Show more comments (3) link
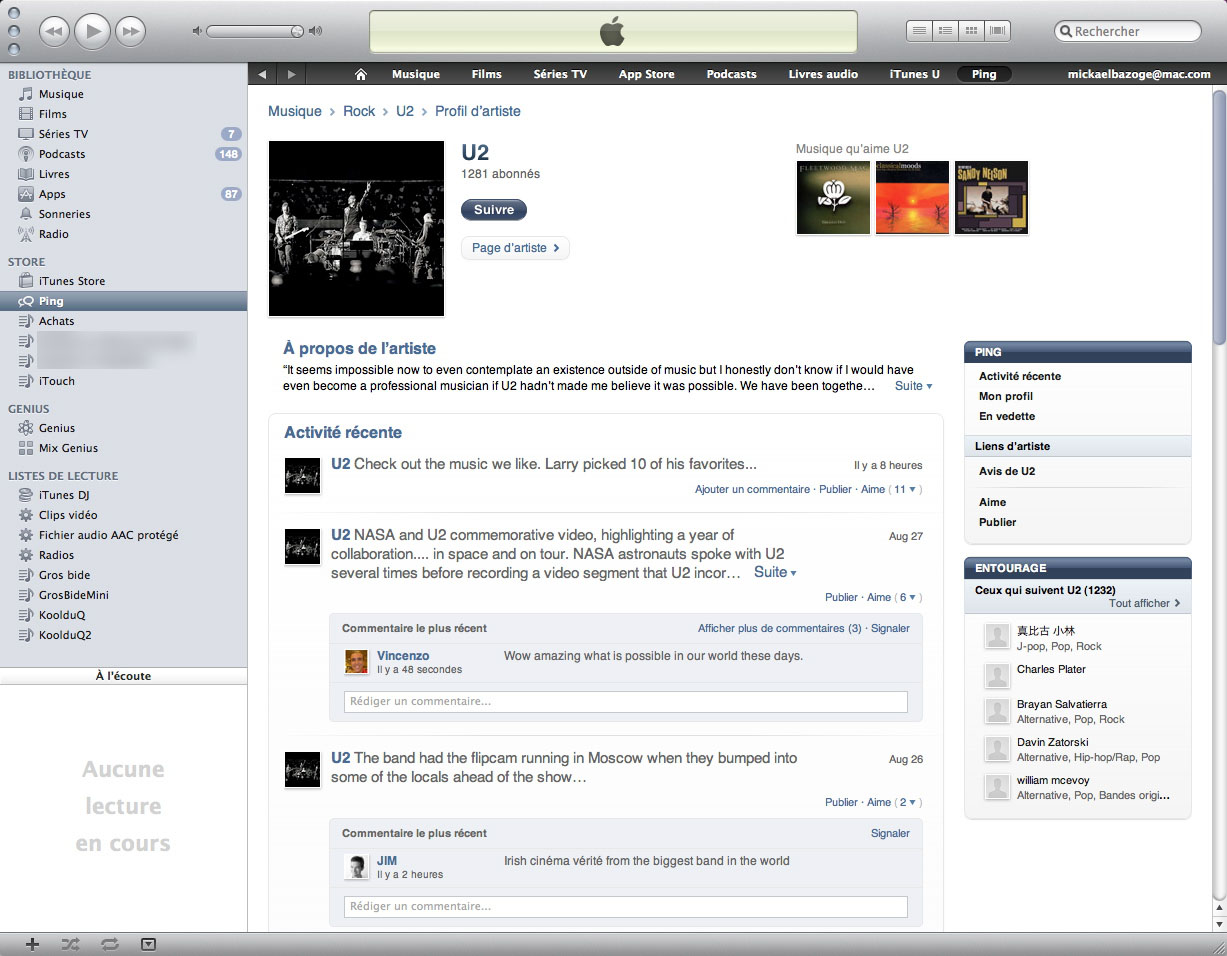The height and width of the screenshot is (956, 1227). pyautogui.click(x=780, y=628)
